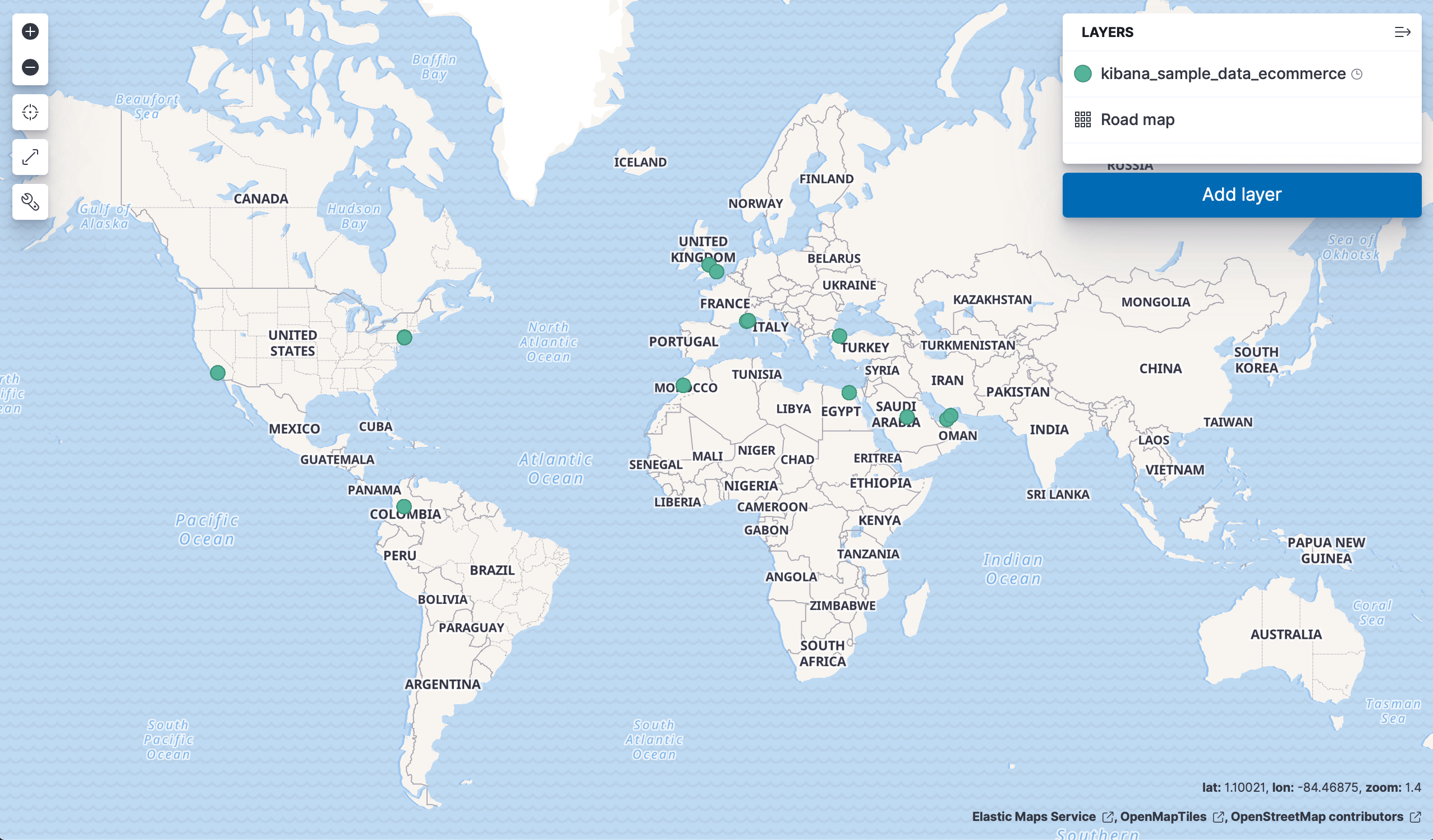The width and height of the screenshot is (1433, 840).
Task: Zoom out of the map
Action: point(30,67)
